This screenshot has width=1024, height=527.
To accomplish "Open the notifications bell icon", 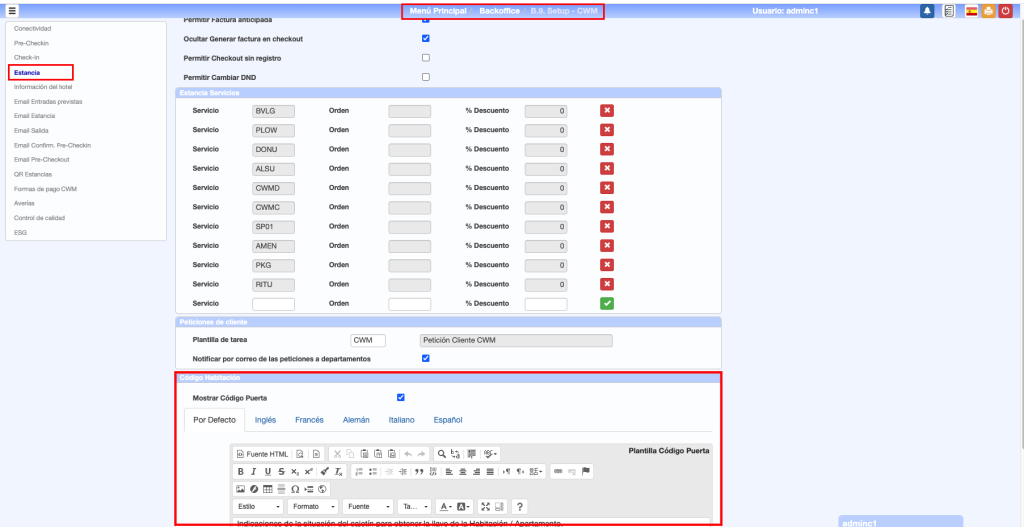I will point(927,11).
